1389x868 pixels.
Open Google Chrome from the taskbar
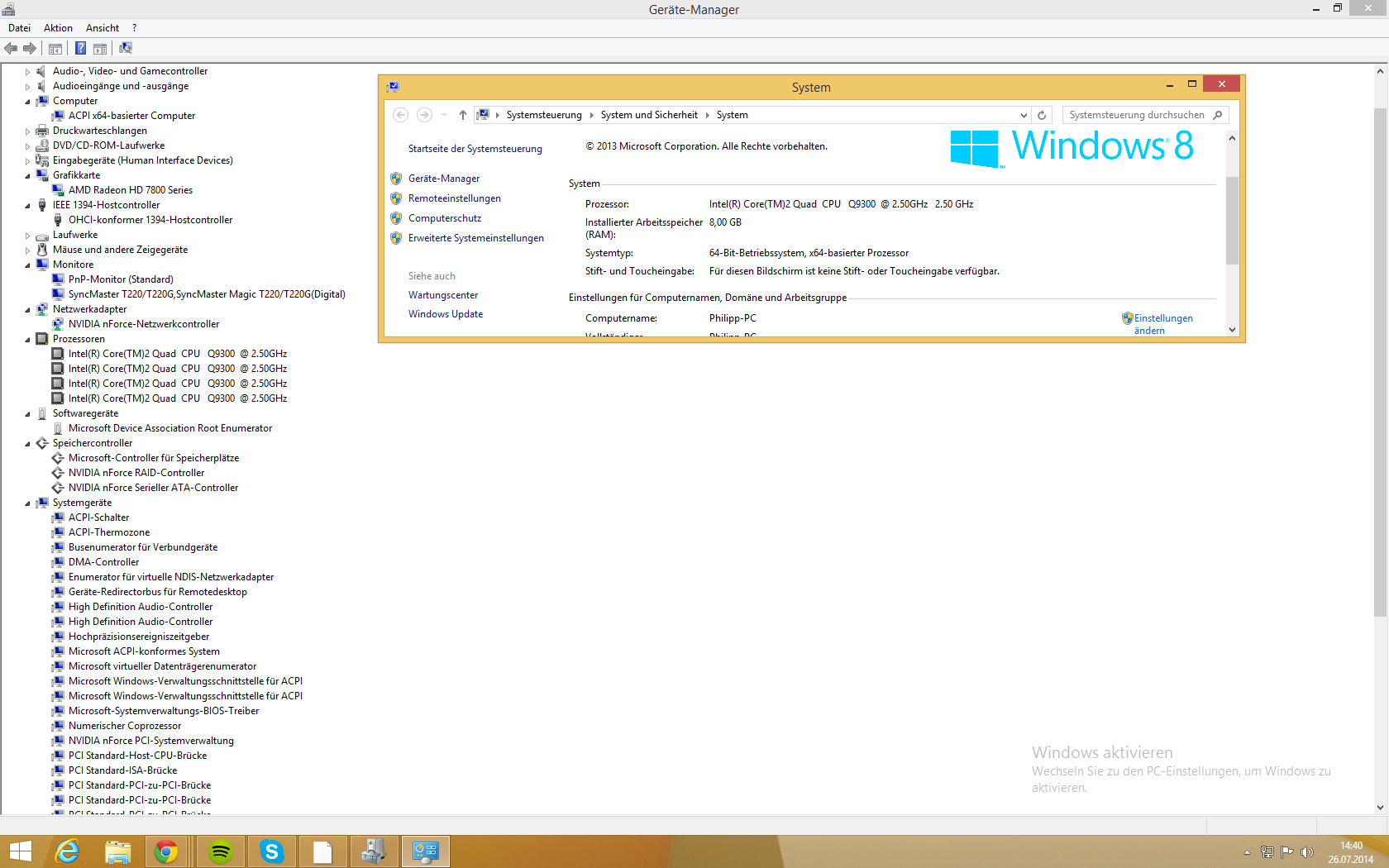pyautogui.click(x=166, y=851)
